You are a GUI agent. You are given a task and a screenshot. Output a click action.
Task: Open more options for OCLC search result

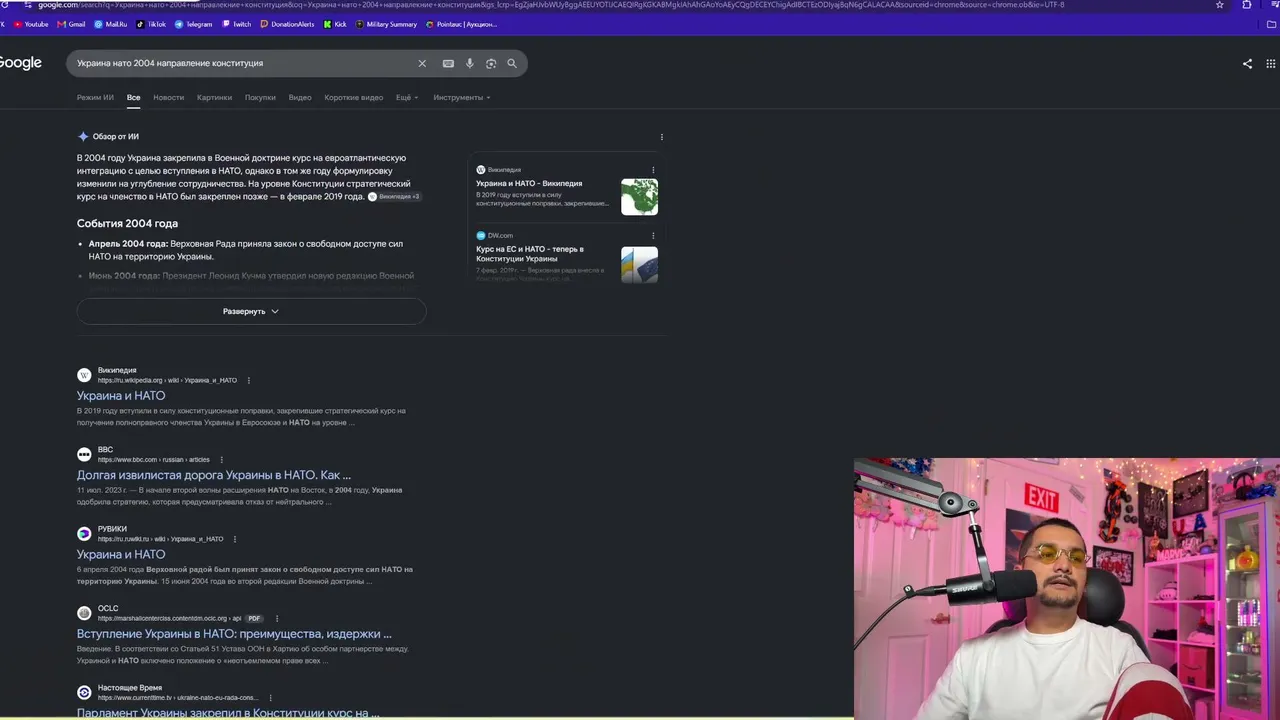277,618
